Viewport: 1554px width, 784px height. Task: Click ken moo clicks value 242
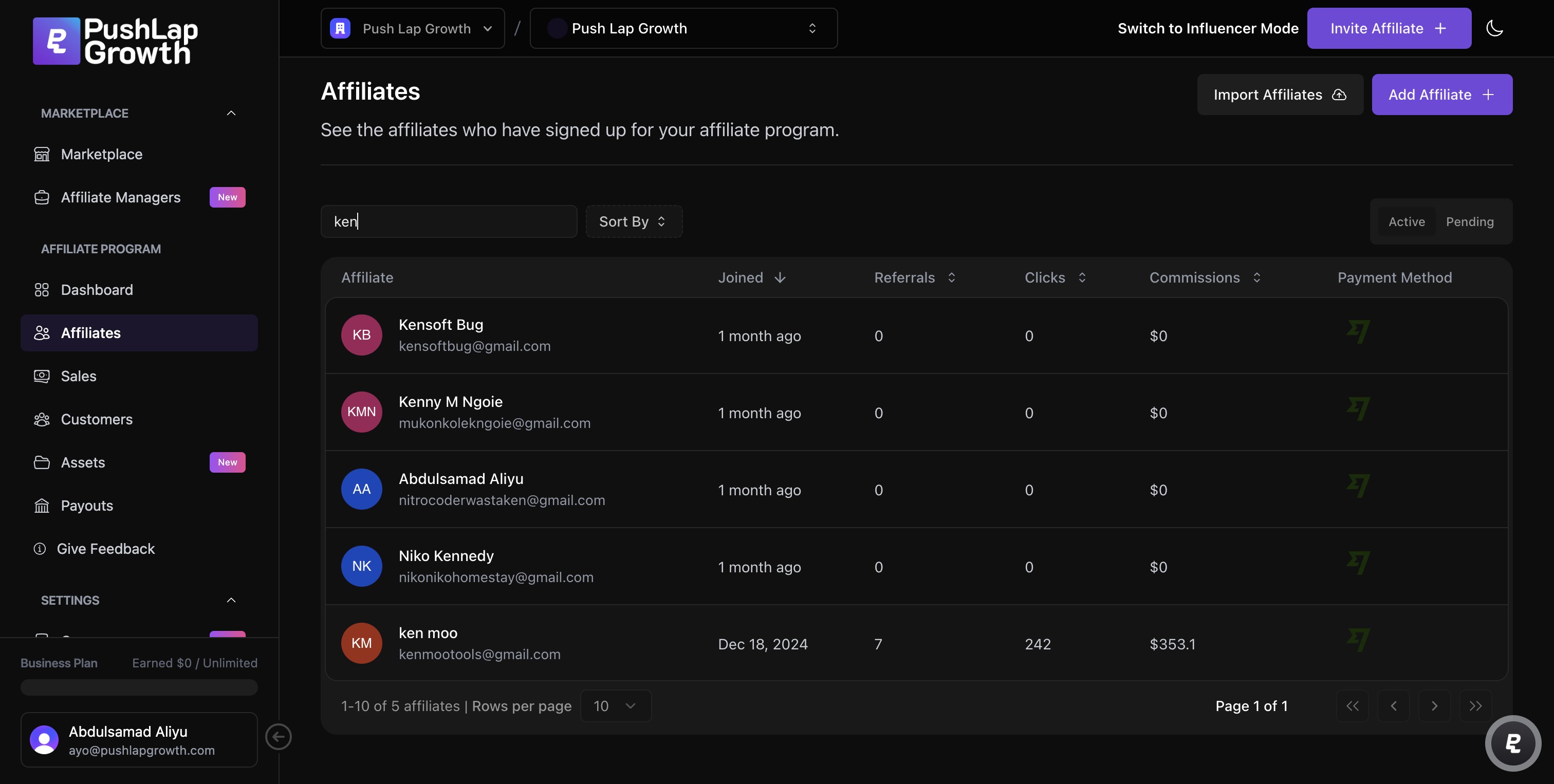[x=1038, y=644]
